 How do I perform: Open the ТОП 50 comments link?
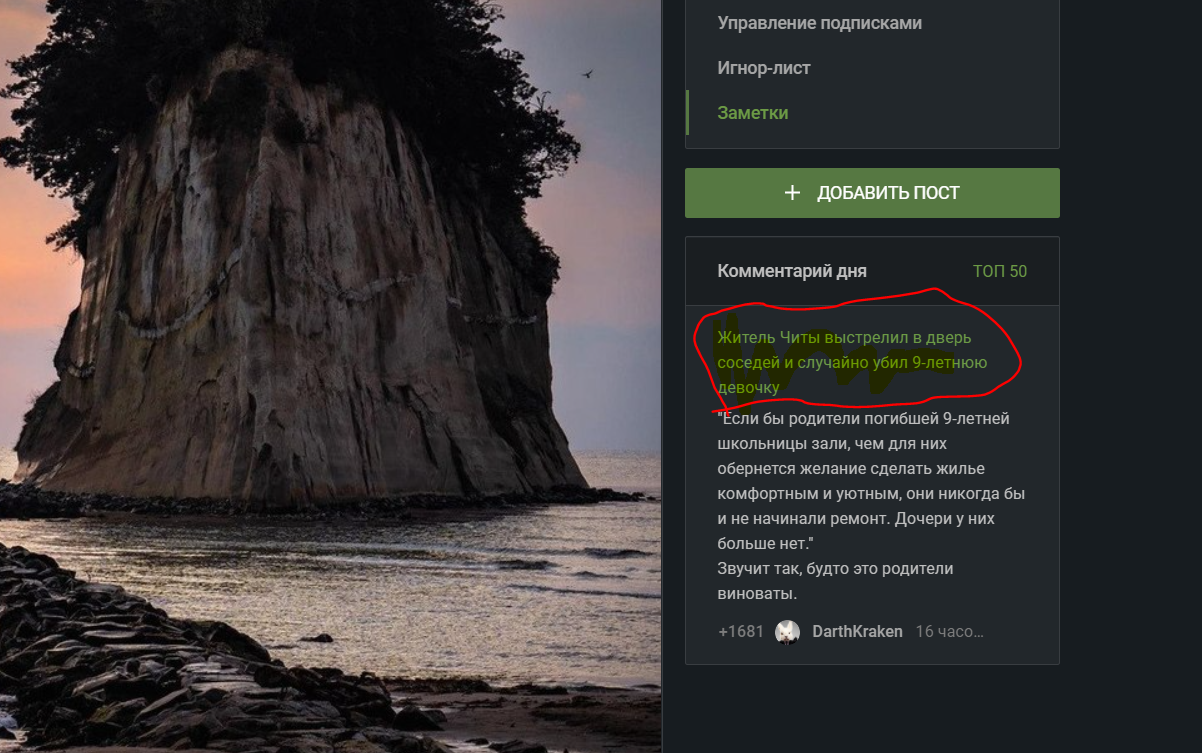pyautogui.click(x=1000, y=271)
